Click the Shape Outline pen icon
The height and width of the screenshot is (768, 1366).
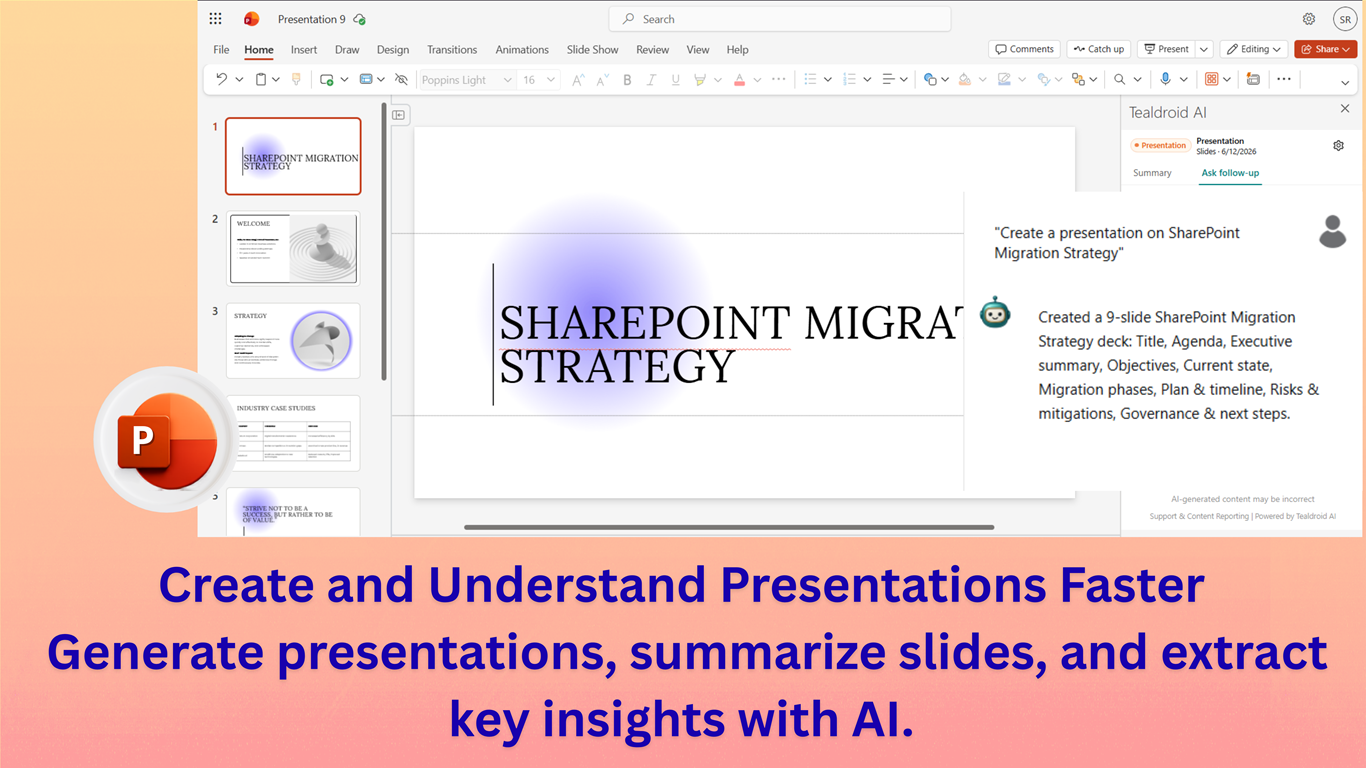1004,79
